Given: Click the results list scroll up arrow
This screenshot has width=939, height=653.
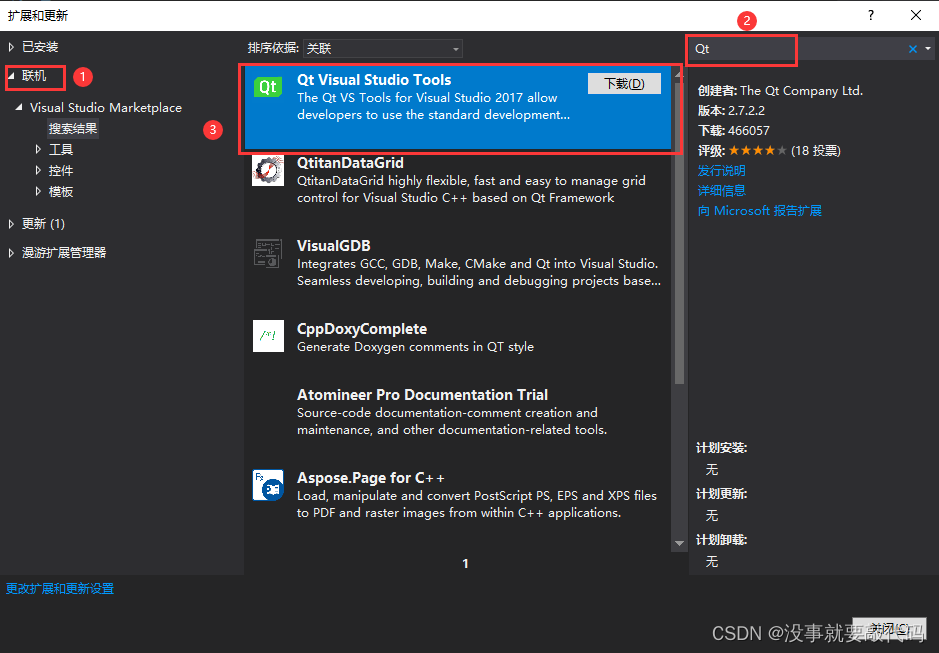Looking at the screenshot, I should [x=679, y=74].
